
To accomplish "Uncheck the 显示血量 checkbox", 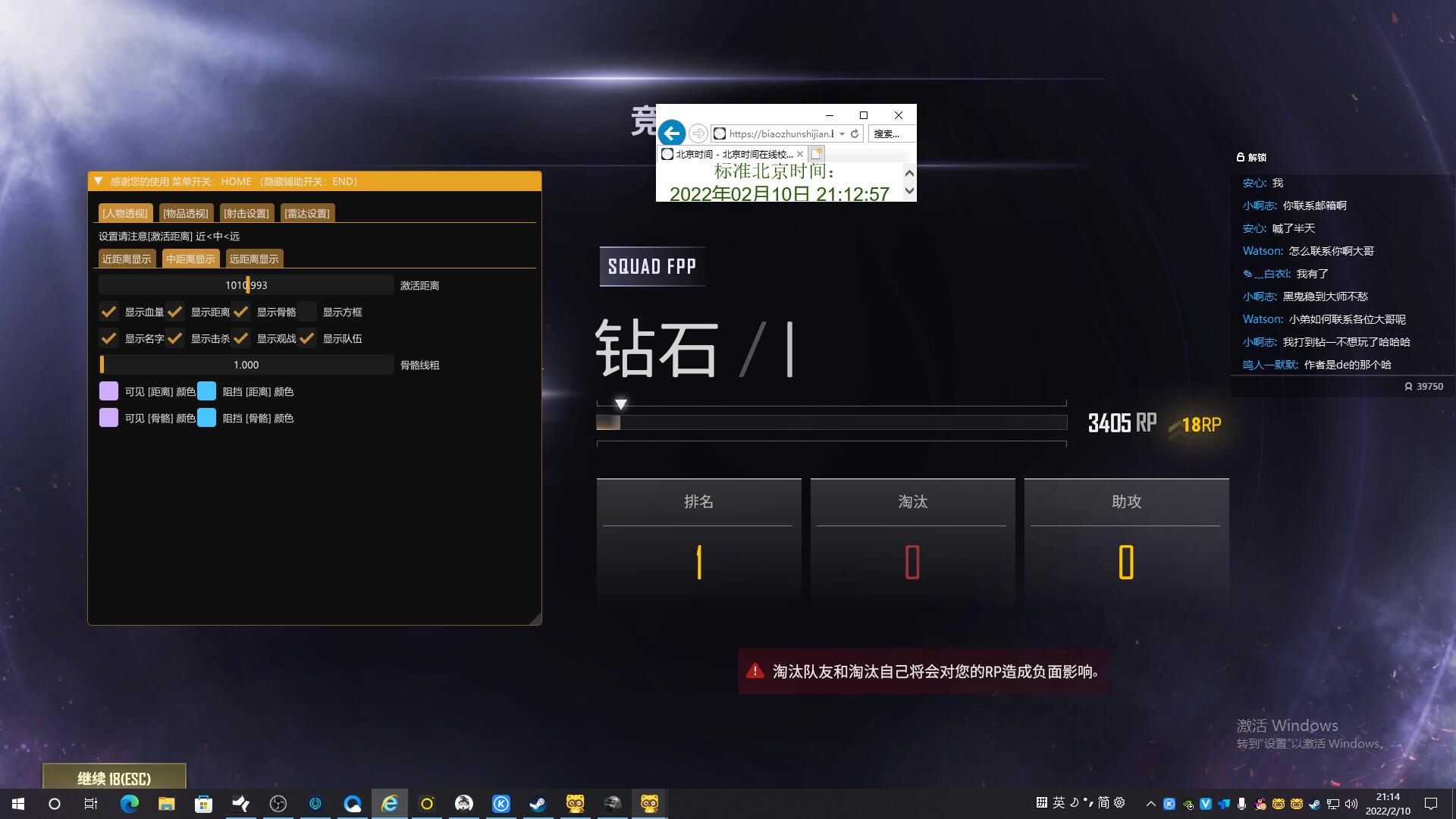I will [x=108, y=312].
